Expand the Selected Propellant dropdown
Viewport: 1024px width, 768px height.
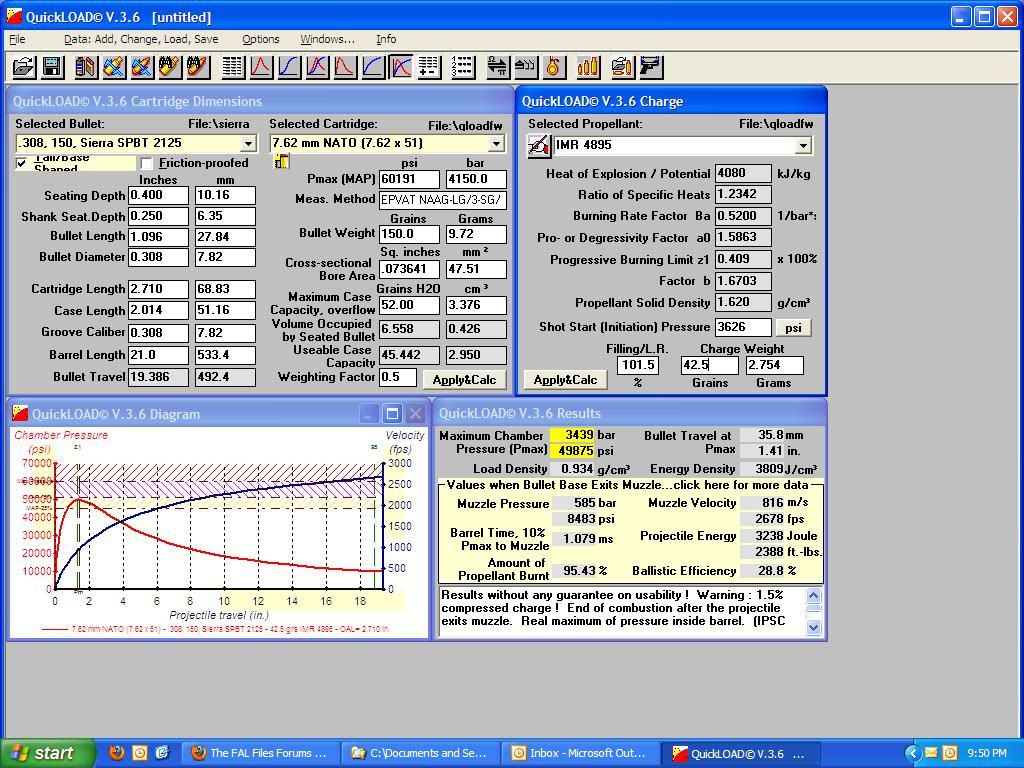pyautogui.click(x=803, y=146)
